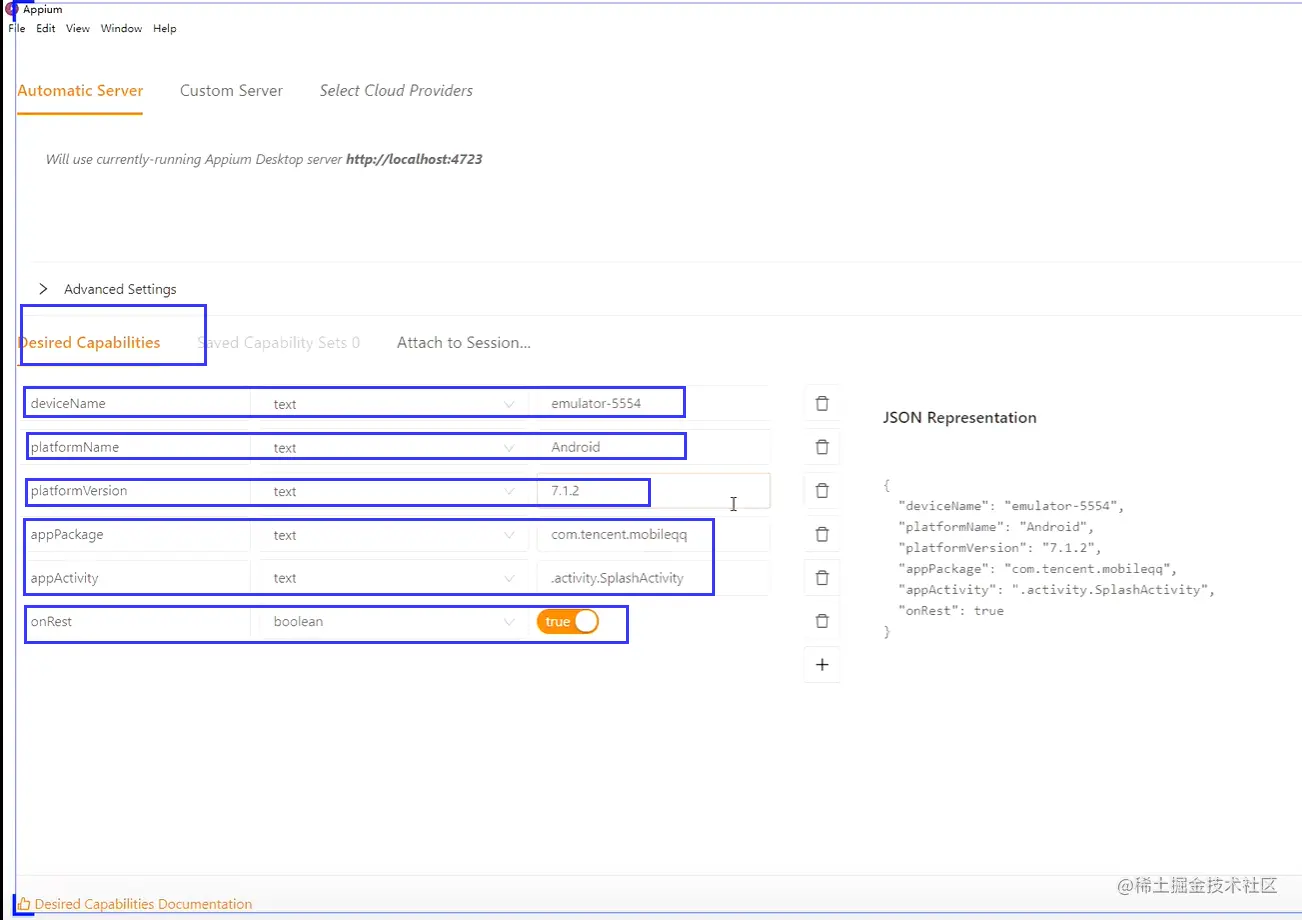Switch to Custom Server tab

coord(231,90)
